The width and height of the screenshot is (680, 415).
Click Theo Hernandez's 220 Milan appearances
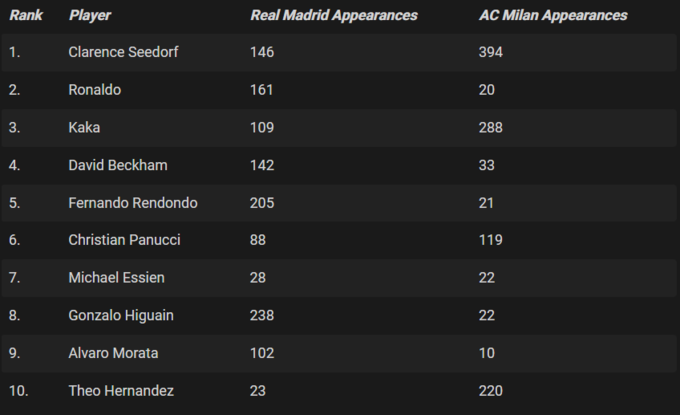coord(491,391)
